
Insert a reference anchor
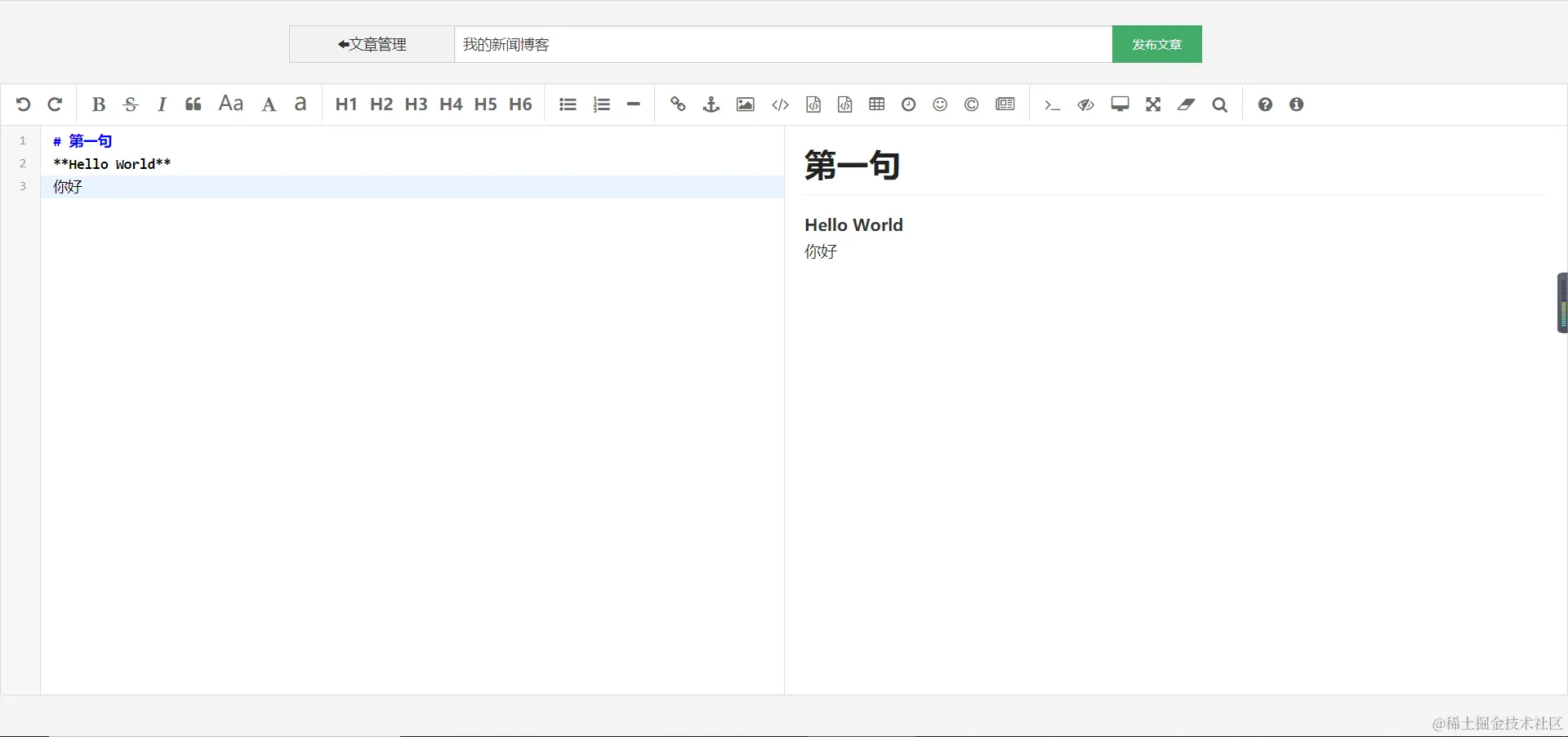[711, 104]
